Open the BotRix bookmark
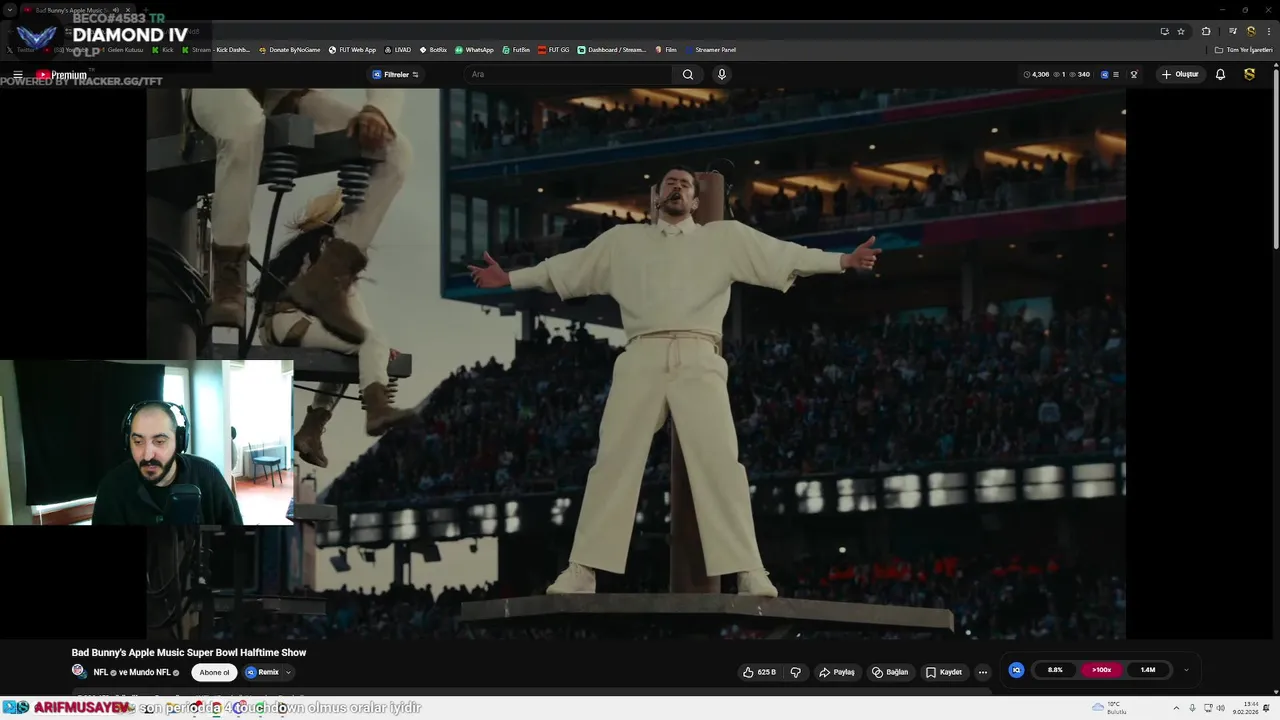Image resolution: width=1280 pixels, height=720 pixels. (x=433, y=50)
